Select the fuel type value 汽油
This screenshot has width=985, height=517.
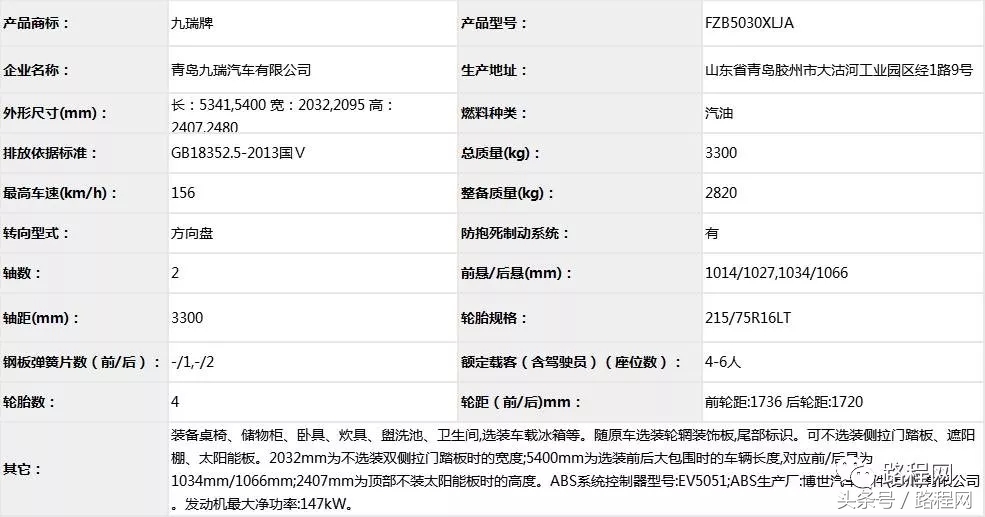pos(719,114)
